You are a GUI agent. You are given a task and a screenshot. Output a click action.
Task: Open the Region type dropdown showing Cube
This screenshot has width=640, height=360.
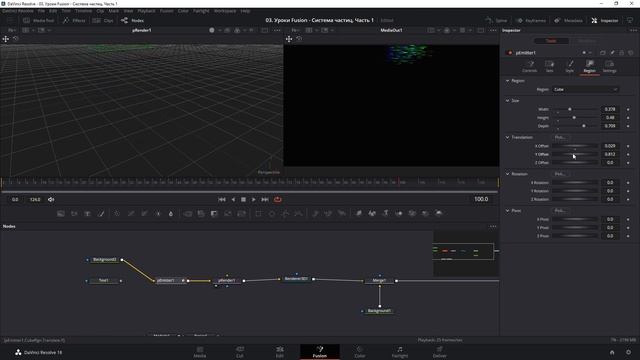tap(585, 89)
